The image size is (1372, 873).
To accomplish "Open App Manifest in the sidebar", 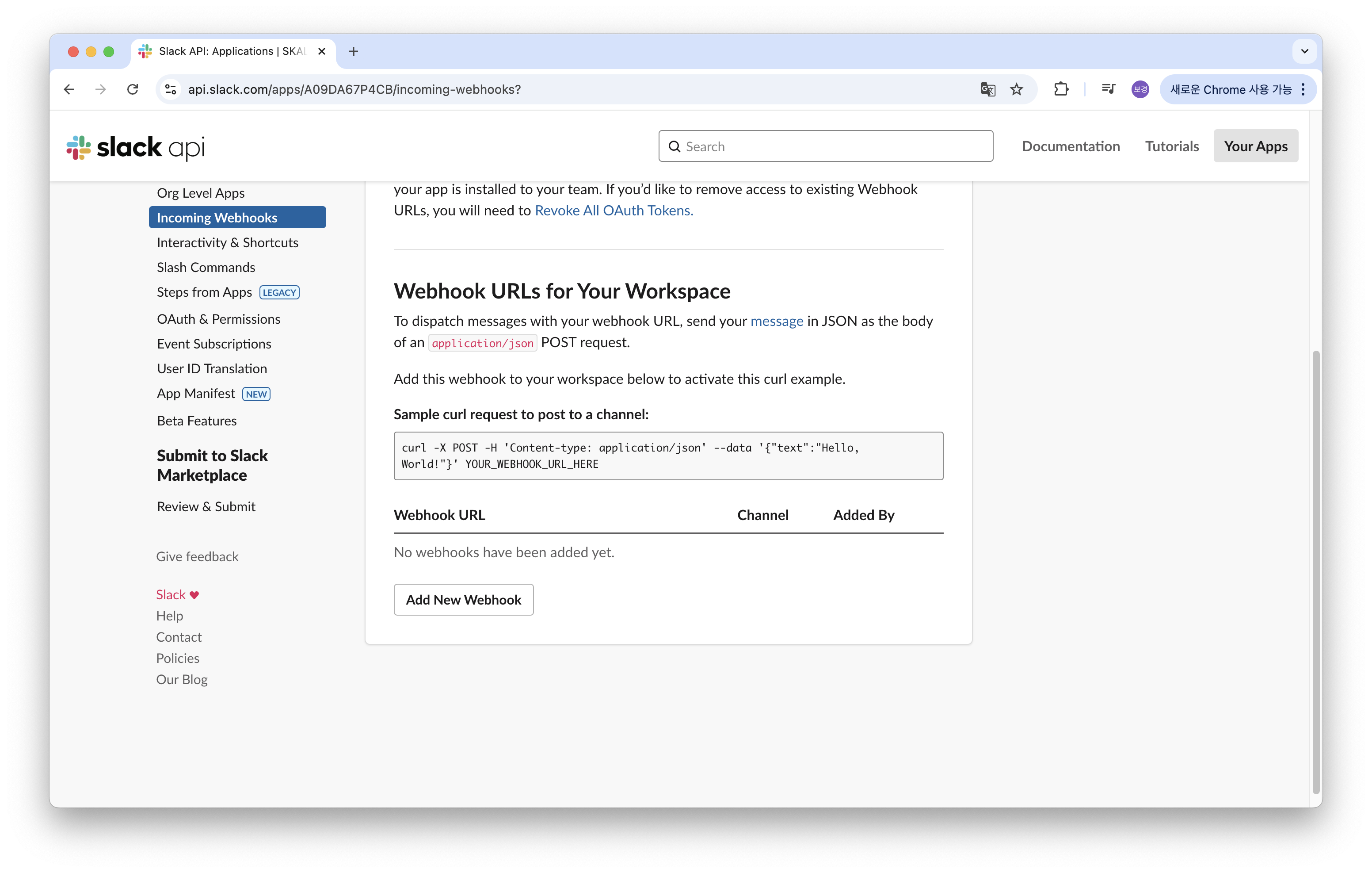I will (x=196, y=394).
